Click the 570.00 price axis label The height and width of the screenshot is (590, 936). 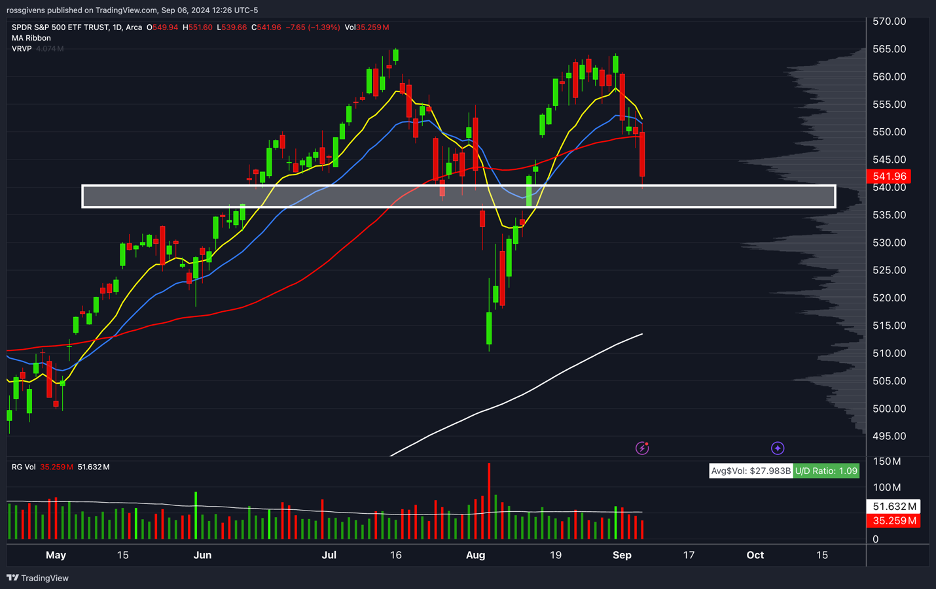889,21
